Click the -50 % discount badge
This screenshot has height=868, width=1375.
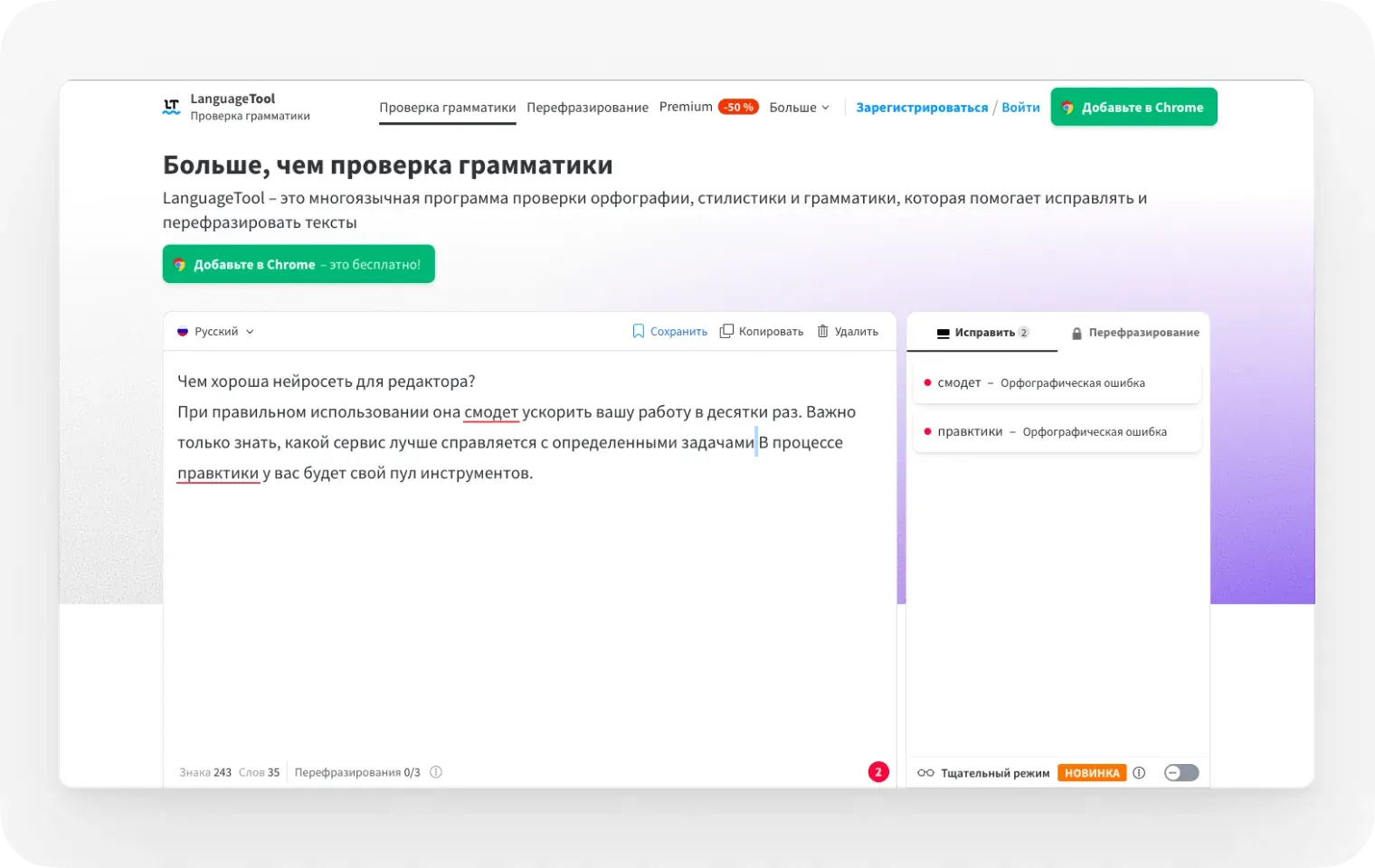(738, 108)
